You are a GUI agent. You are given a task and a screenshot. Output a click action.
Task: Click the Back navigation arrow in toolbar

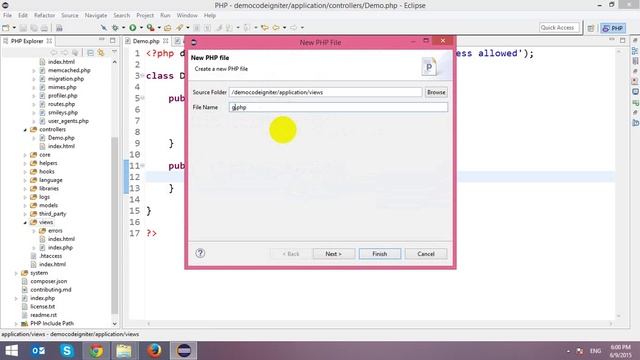pos(276,28)
